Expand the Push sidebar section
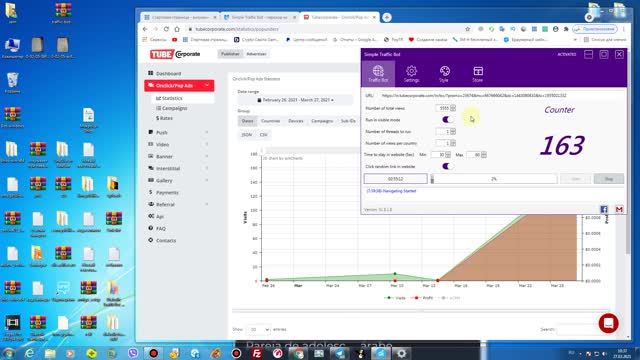 coord(207,132)
